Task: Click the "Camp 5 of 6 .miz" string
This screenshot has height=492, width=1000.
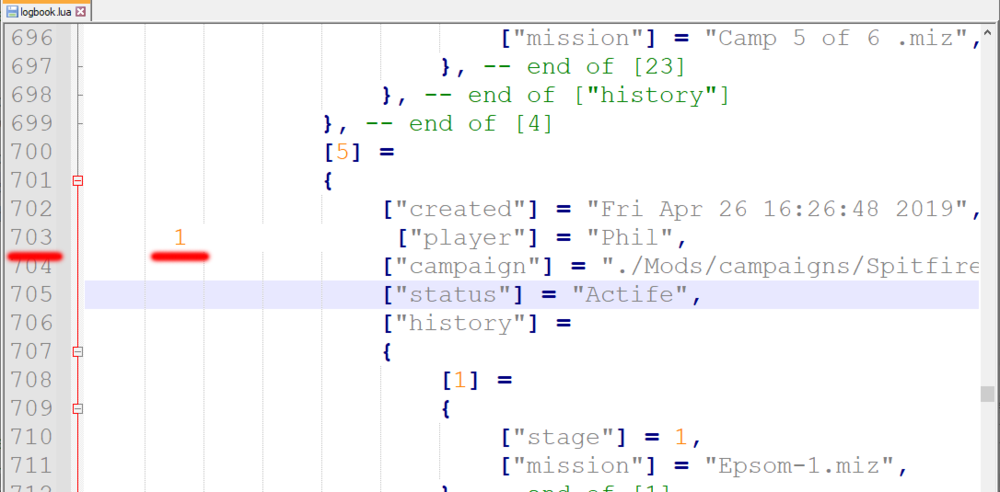Action: (x=837, y=39)
